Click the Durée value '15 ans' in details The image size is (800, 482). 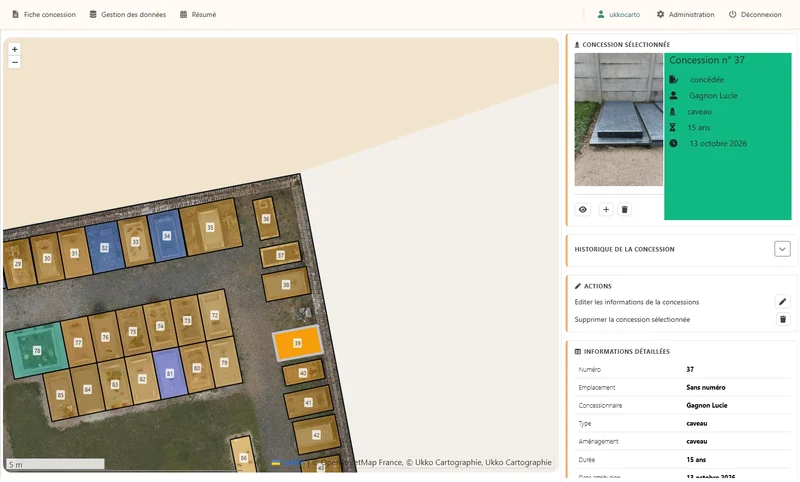[696, 460]
